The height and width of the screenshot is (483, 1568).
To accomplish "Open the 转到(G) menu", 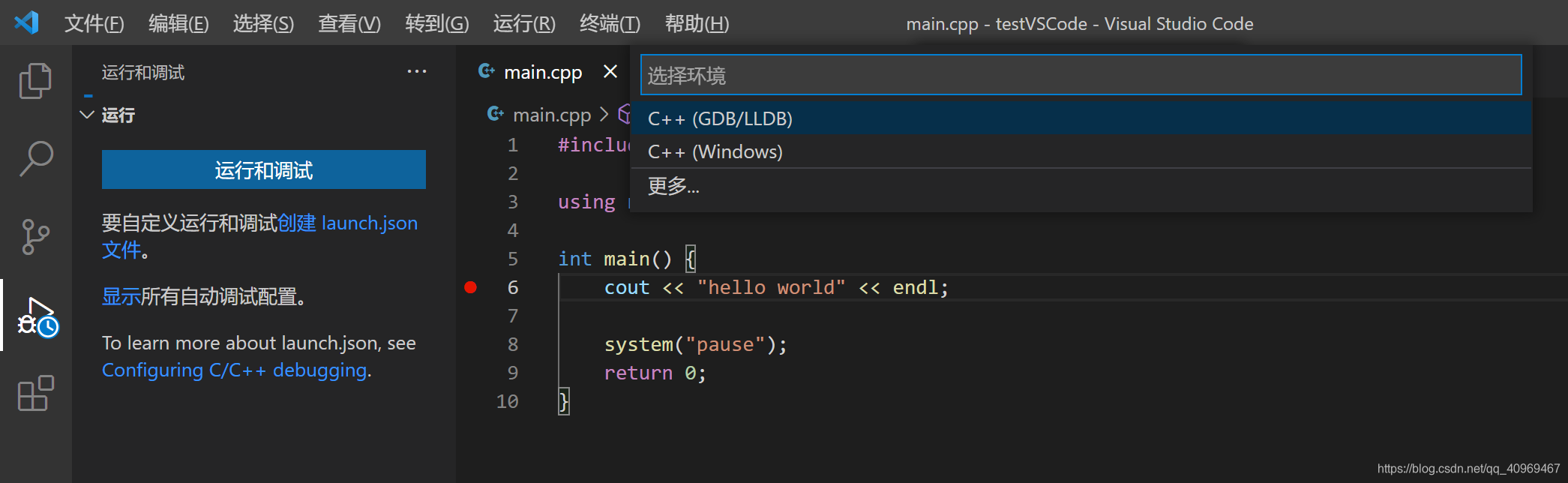I will tap(437, 23).
